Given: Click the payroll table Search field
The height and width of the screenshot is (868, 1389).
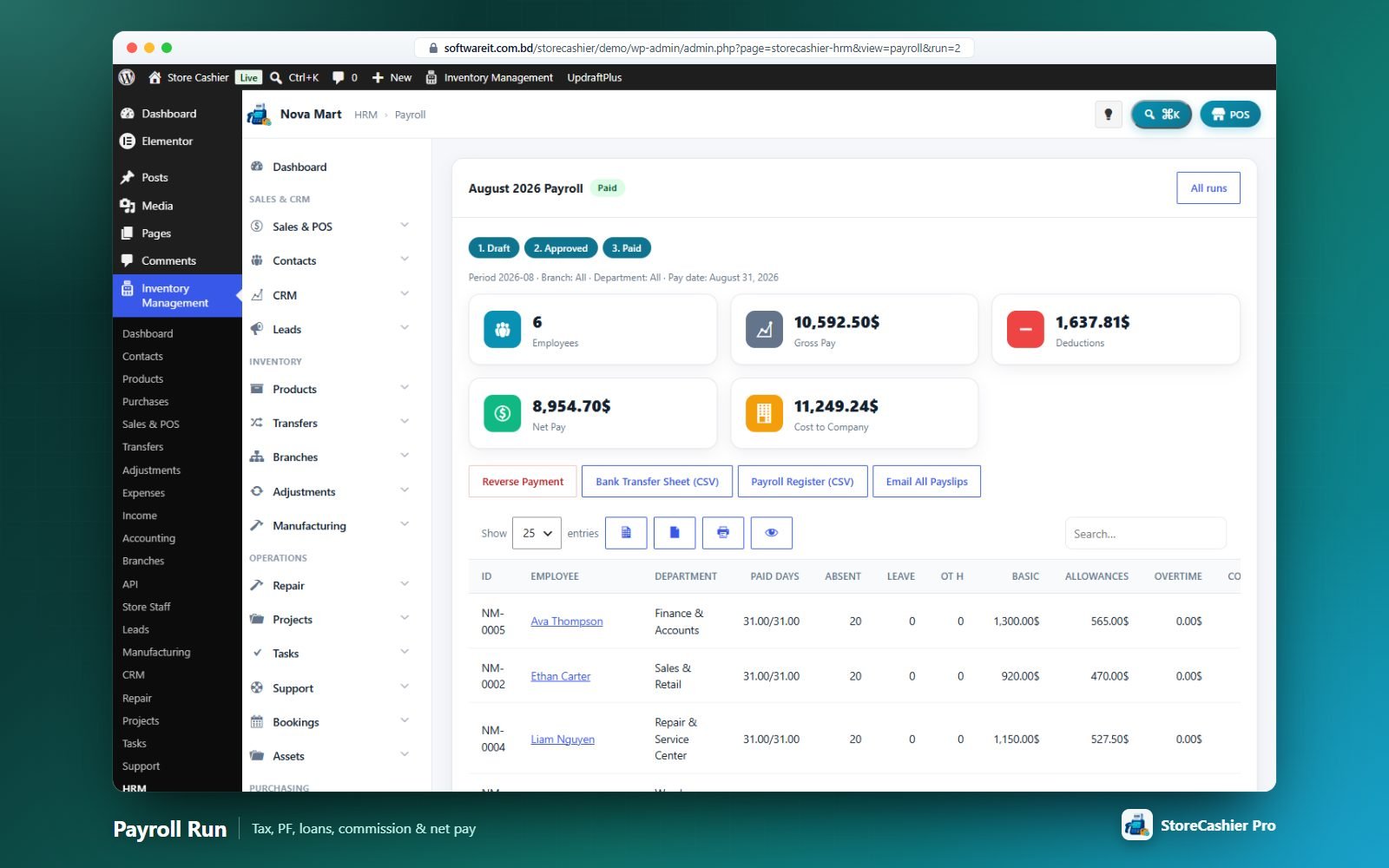Looking at the screenshot, I should point(1145,533).
